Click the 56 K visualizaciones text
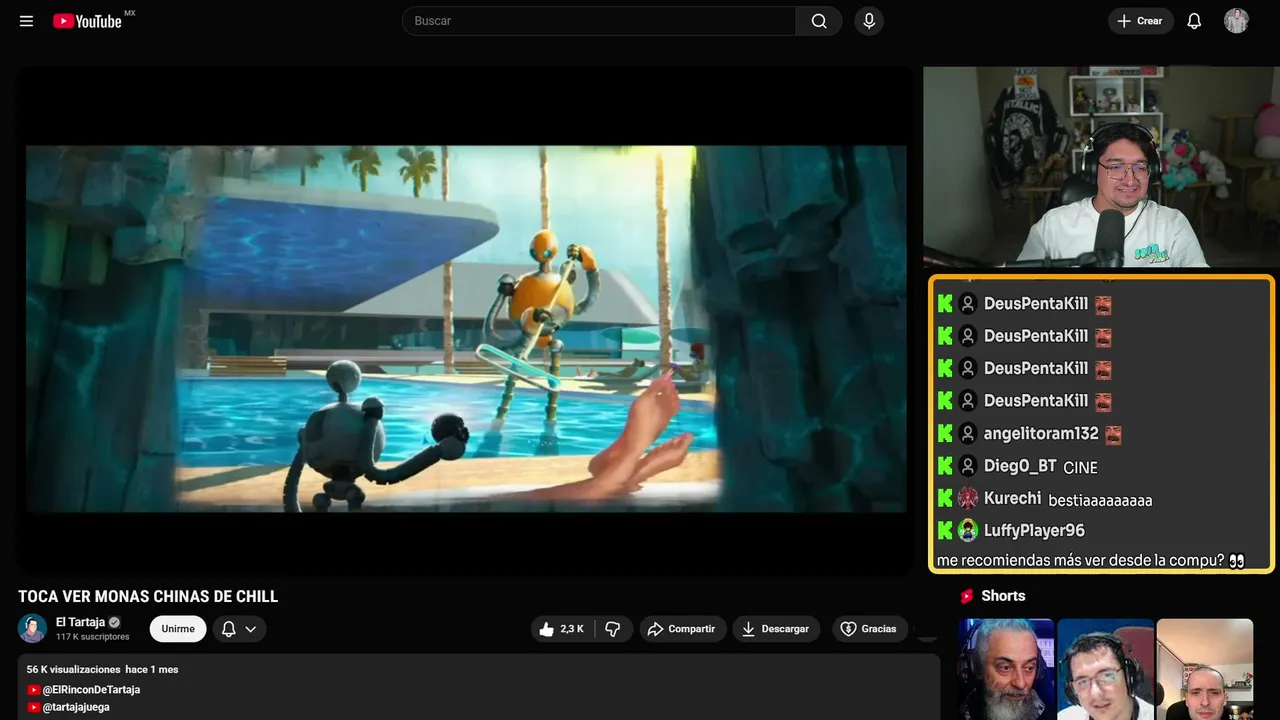 pyautogui.click(x=73, y=669)
